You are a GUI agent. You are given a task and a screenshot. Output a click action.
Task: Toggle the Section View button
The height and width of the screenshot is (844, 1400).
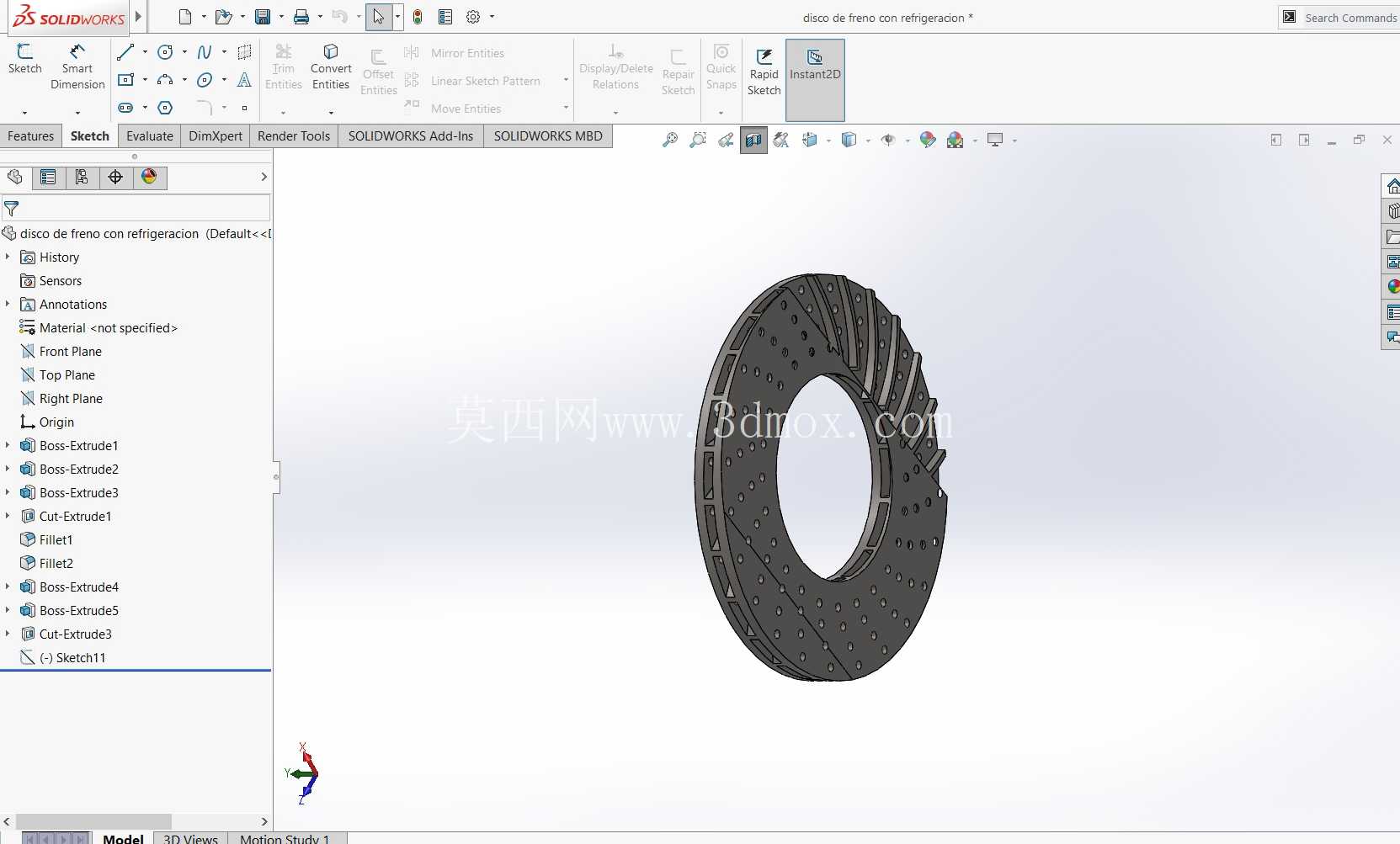pyautogui.click(x=753, y=140)
